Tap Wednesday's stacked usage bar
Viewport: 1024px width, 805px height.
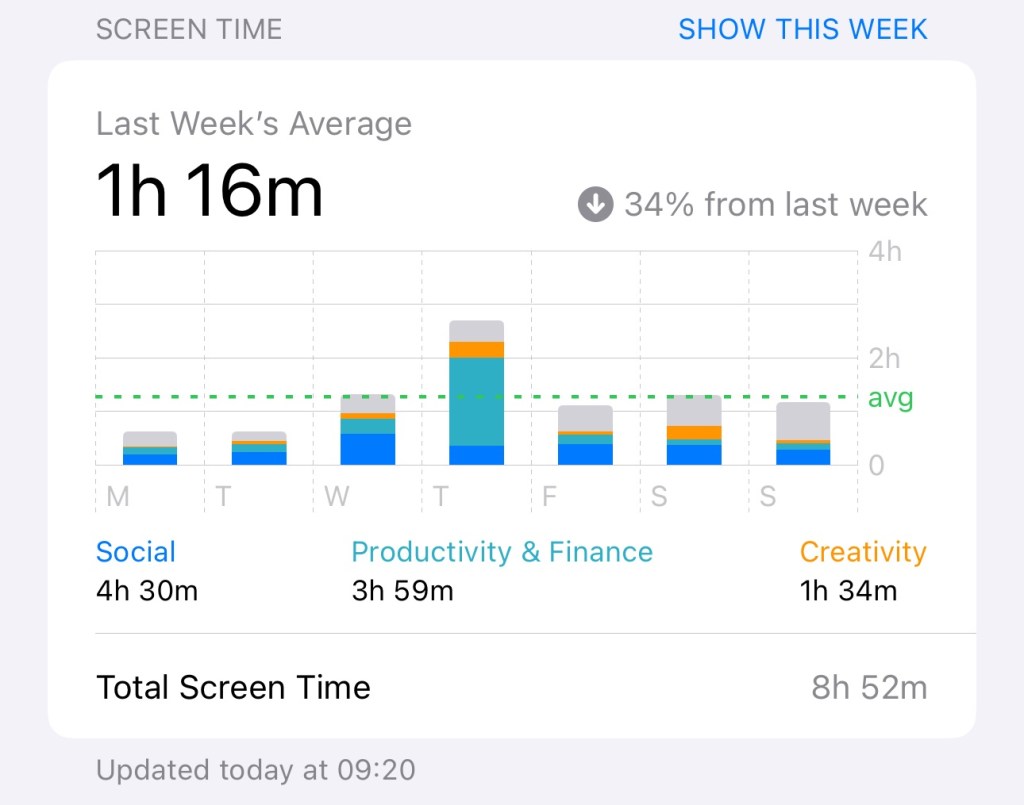pos(368,430)
